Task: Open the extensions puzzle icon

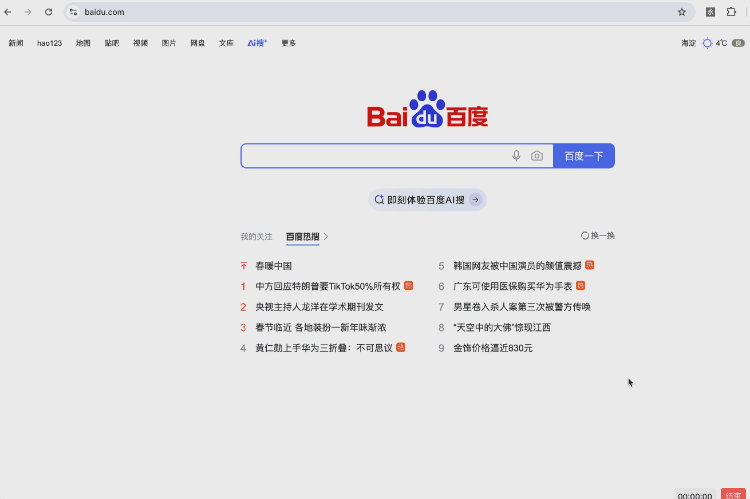Action: pos(731,12)
